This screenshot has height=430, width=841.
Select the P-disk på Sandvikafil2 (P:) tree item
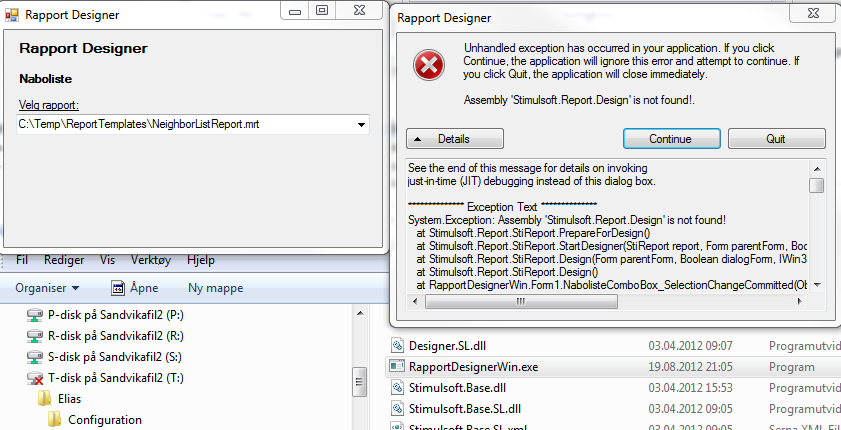(116, 315)
